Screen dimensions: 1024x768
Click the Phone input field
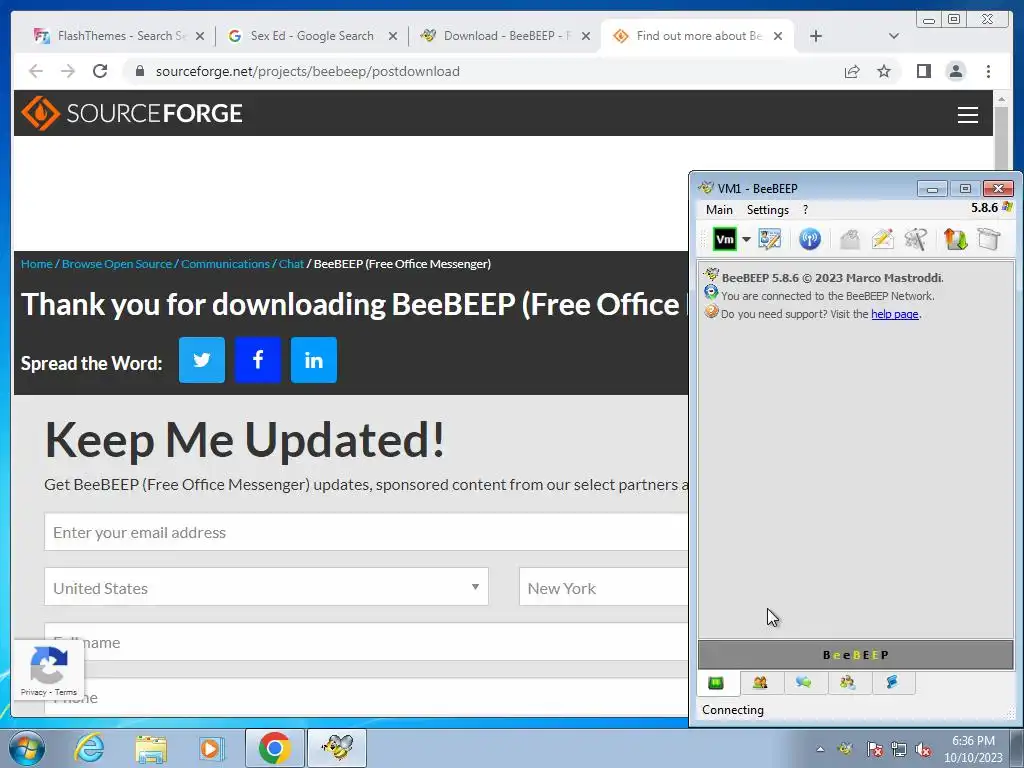(x=366, y=697)
